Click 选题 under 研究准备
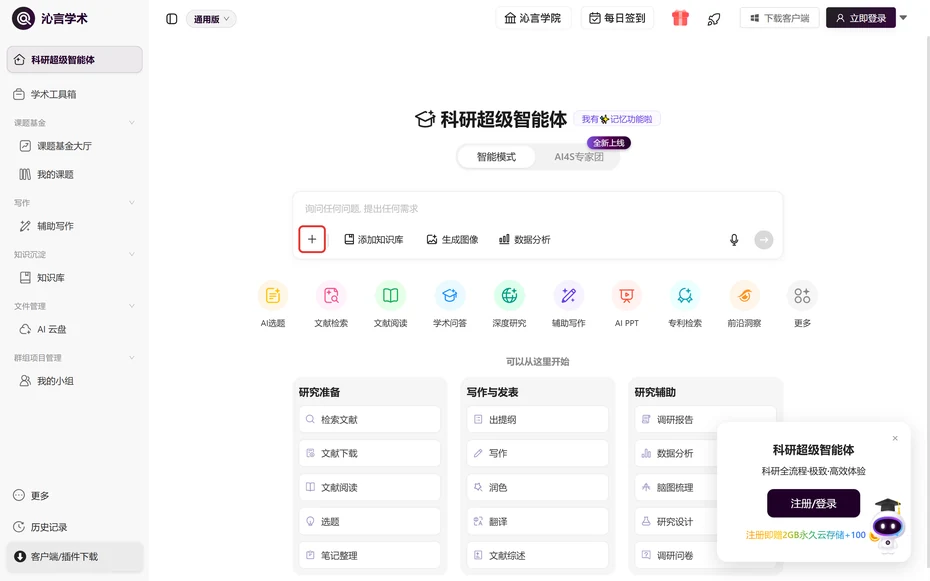Viewport: 930px width, 581px height. coord(370,522)
